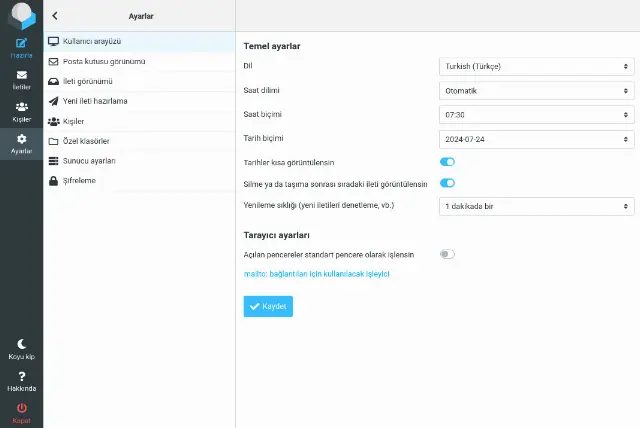
Task: Click the Ayarlar panel title
Action: tap(141, 16)
